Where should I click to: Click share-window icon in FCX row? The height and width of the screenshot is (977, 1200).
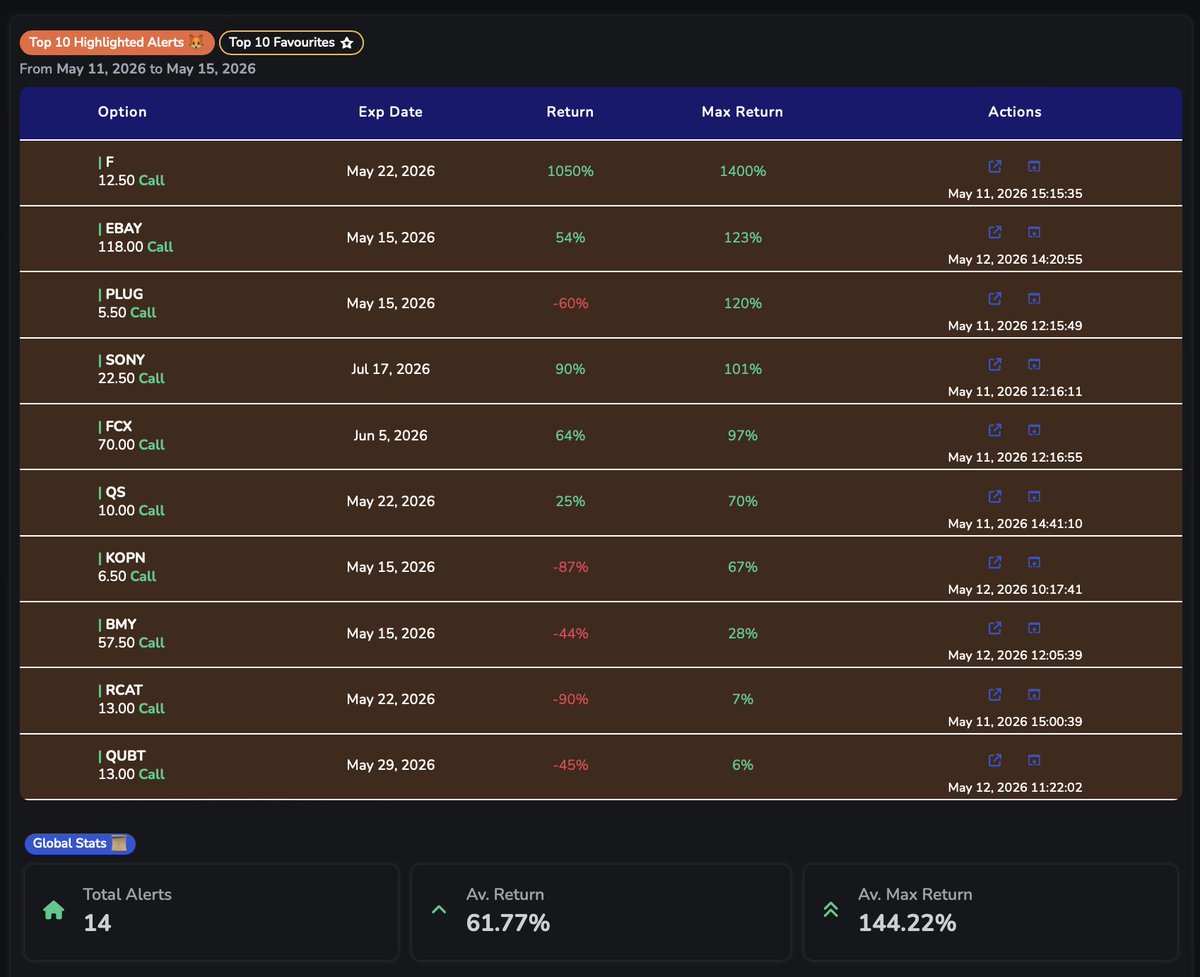(1035, 430)
